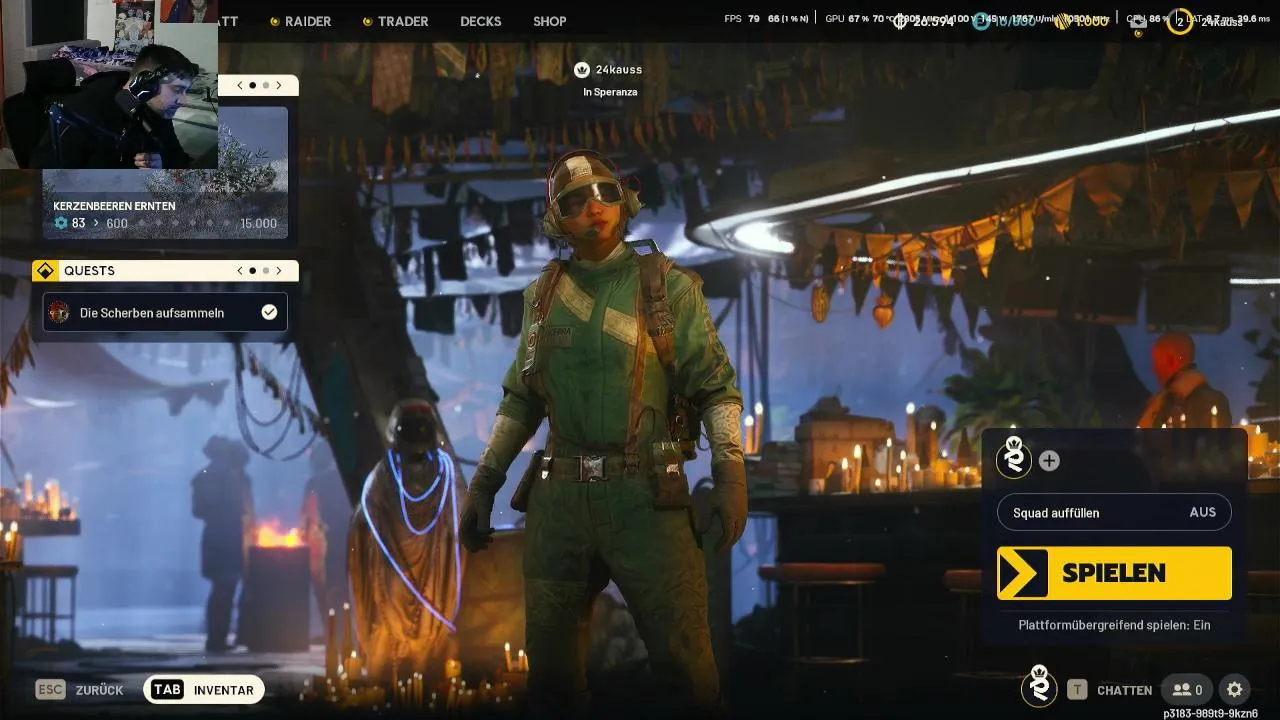The width and height of the screenshot is (1280, 720).
Task: Open settings gear icon
Action: click(1234, 689)
